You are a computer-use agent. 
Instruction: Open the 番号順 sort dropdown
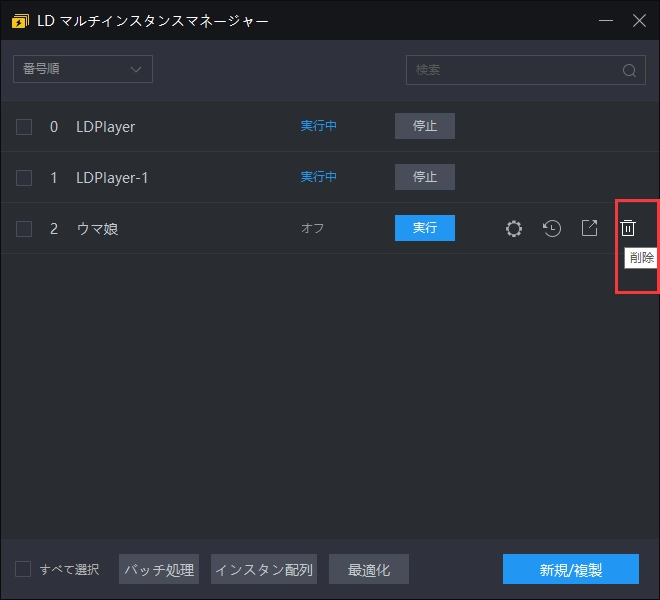tap(83, 69)
